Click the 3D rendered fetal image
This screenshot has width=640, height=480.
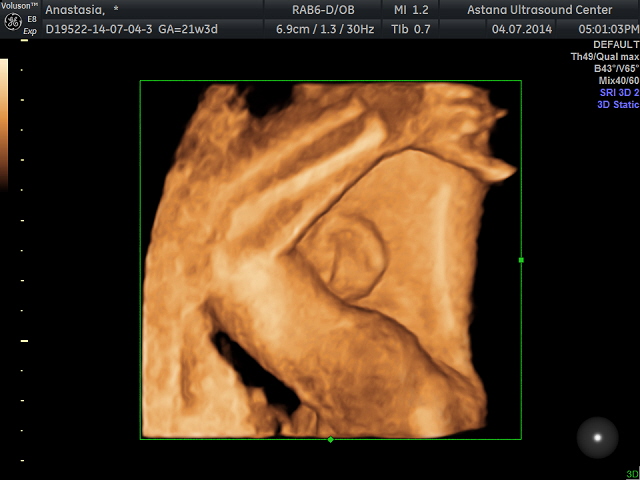coord(330,260)
